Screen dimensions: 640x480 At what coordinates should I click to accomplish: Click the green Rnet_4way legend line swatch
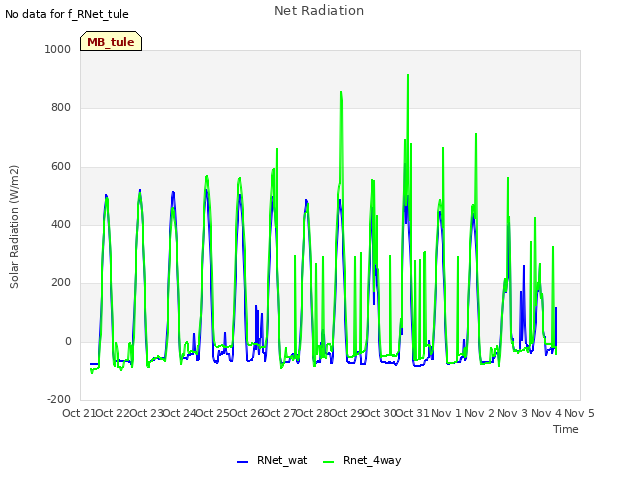point(328,462)
